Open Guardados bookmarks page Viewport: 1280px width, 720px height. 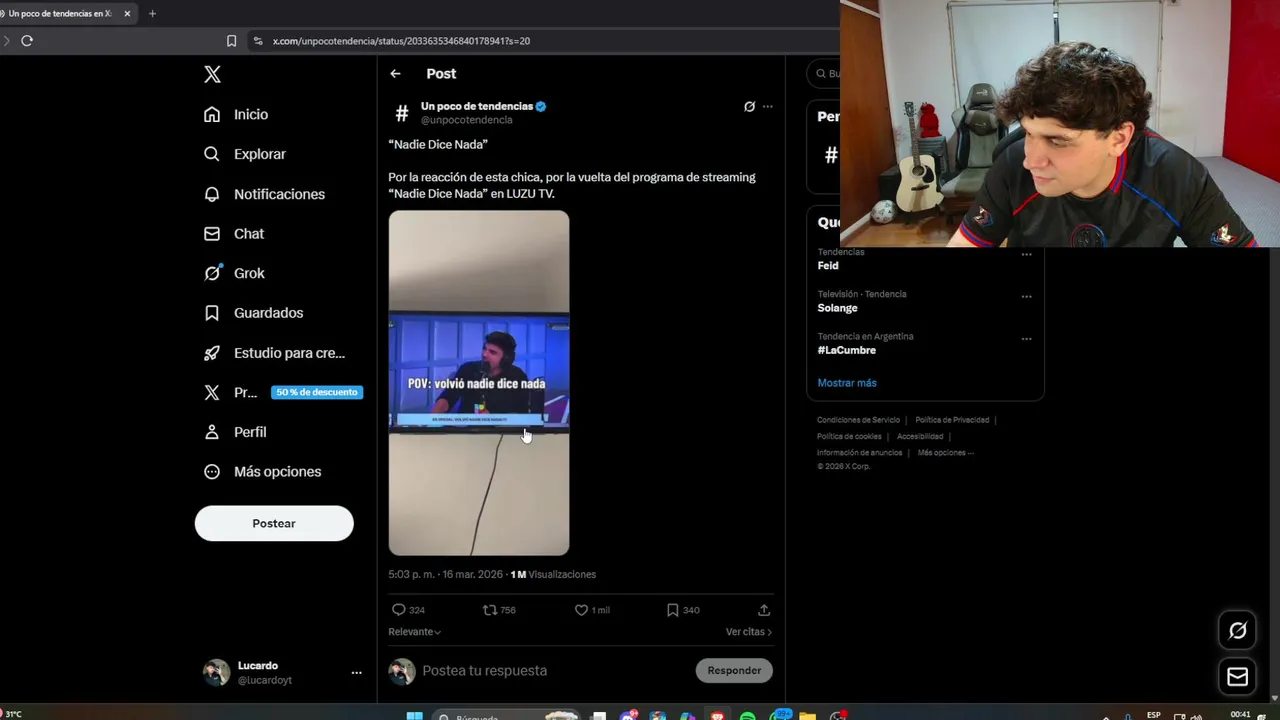(x=253, y=313)
